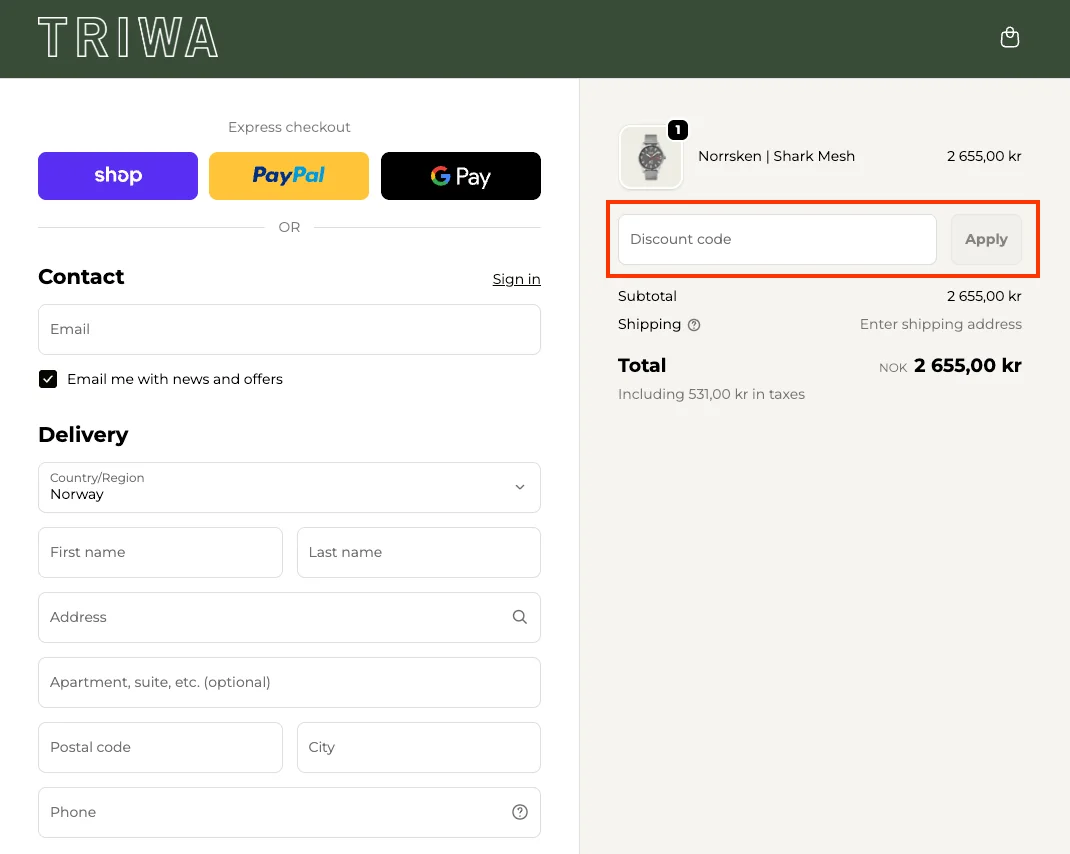The image size is (1070, 854).
Task: Click the City input field
Action: tap(419, 748)
